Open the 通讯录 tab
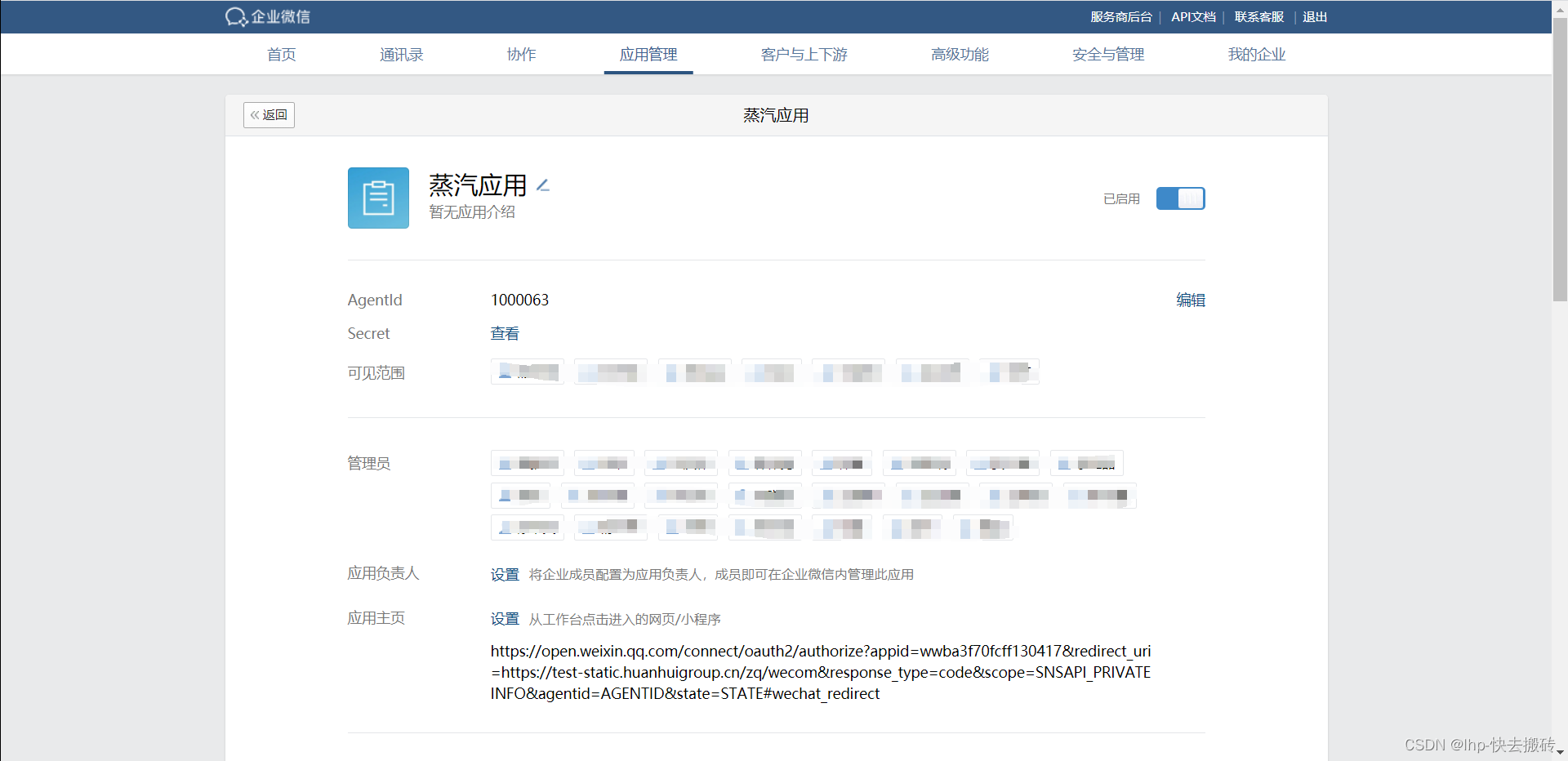Viewport: 1568px width, 761px height. (401, 55)
